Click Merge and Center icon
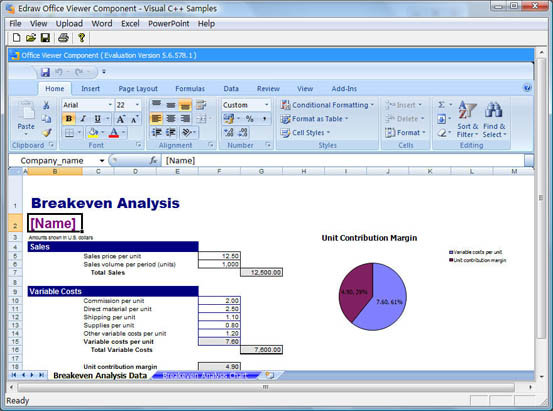Image resolution: width=553 pixels, height=411 pixels. [x=201, y=119]
